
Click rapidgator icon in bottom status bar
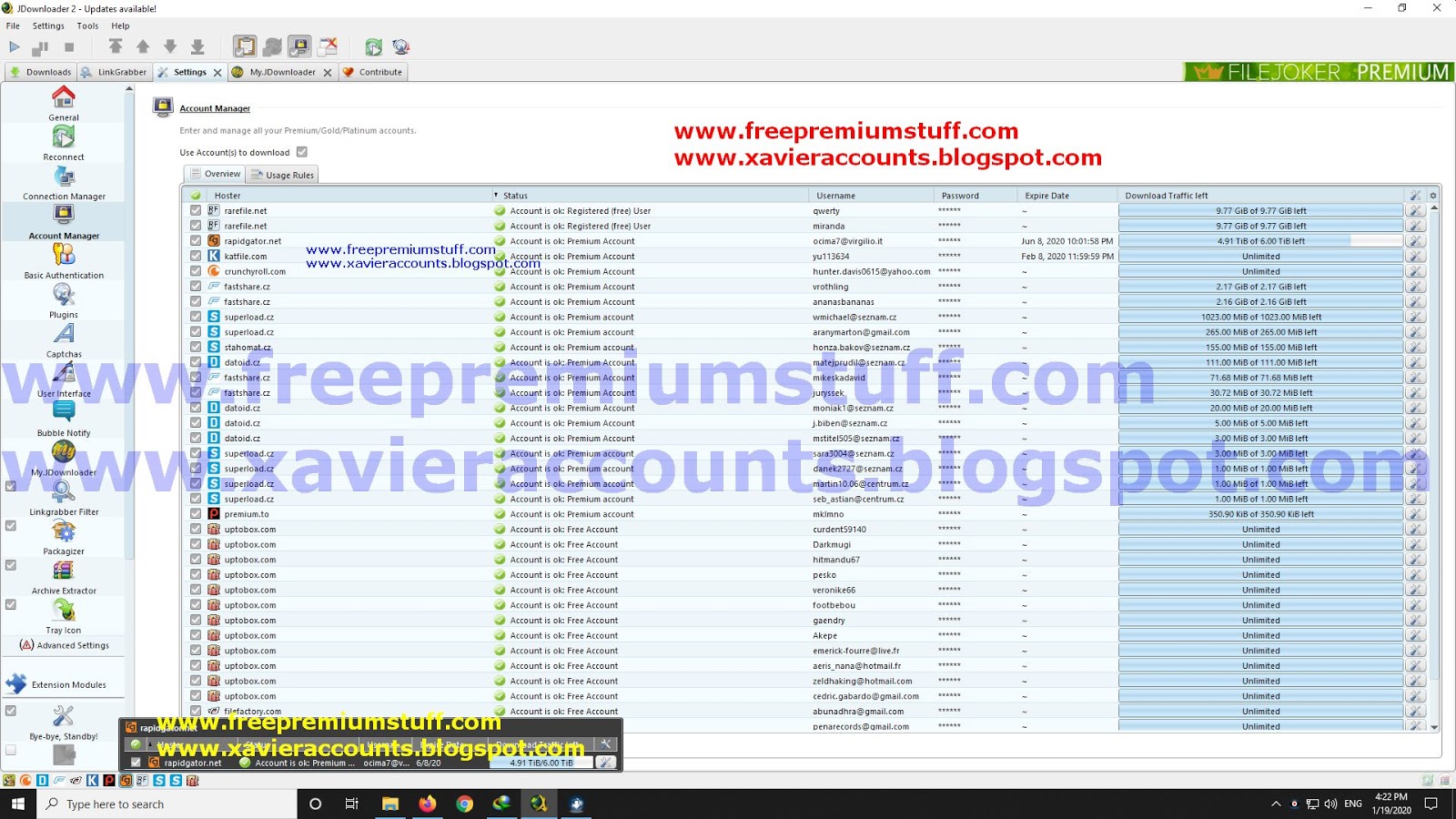[x=126, y=780]
